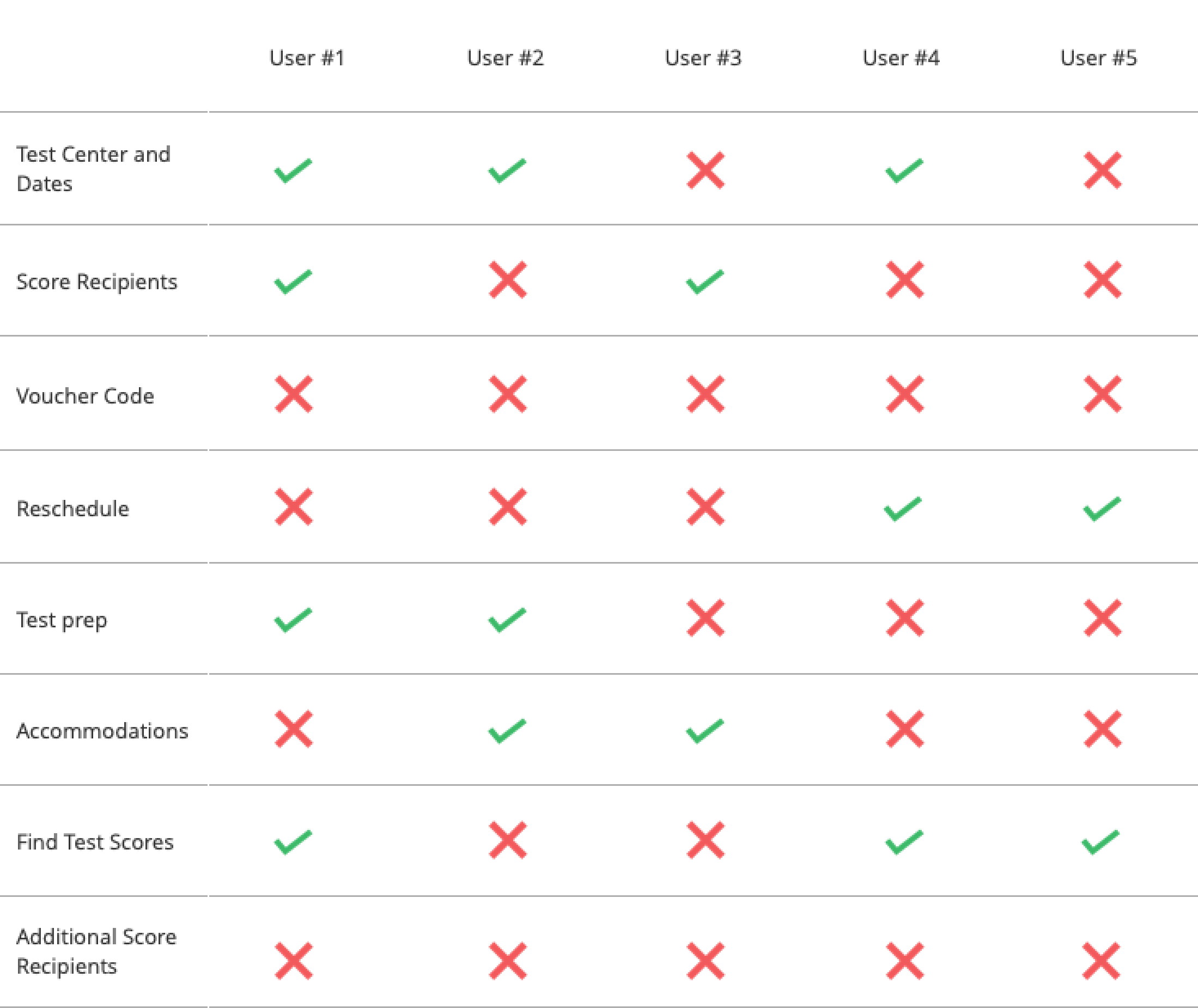Click User #4 red X in Additional Score Recipients row
The height and width of the screenshot is (1008, 1198).
904,961
